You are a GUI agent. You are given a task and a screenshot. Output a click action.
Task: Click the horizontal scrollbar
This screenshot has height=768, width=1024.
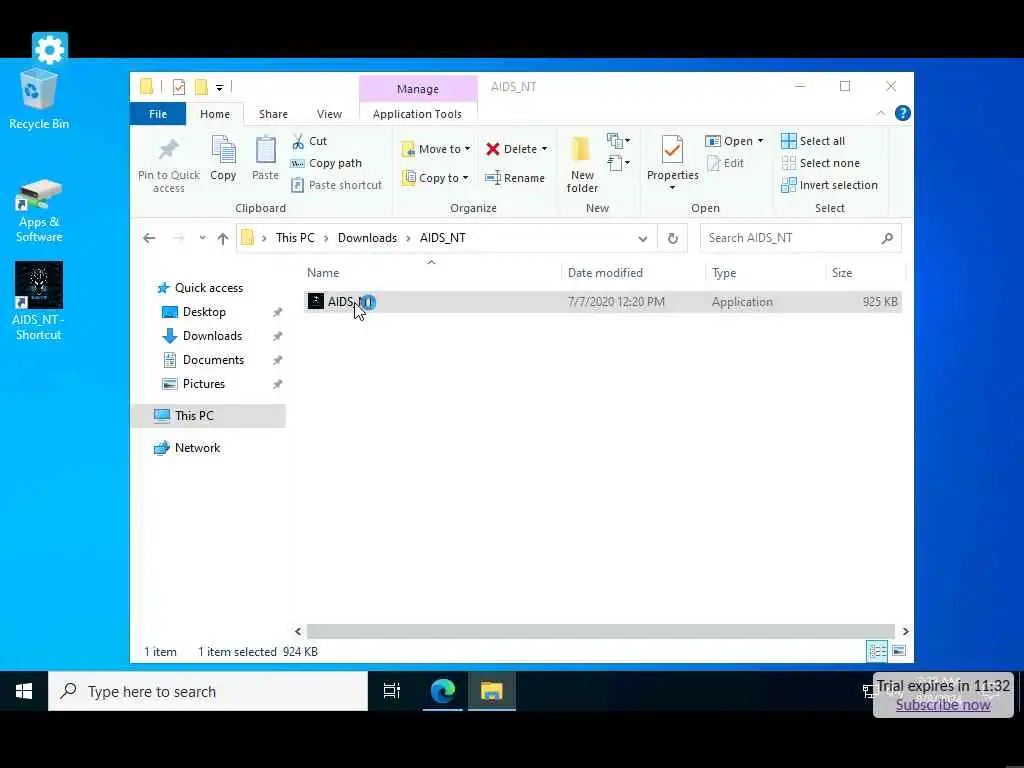tap(601, 632)
